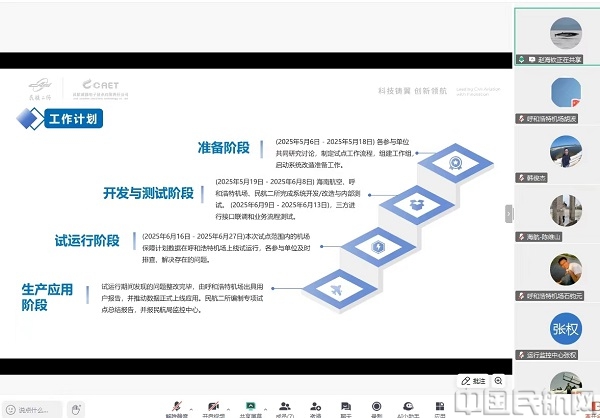Type in the 说点什么 chat input field
Screen dimensions: 600x418
[x=30, y=409]
